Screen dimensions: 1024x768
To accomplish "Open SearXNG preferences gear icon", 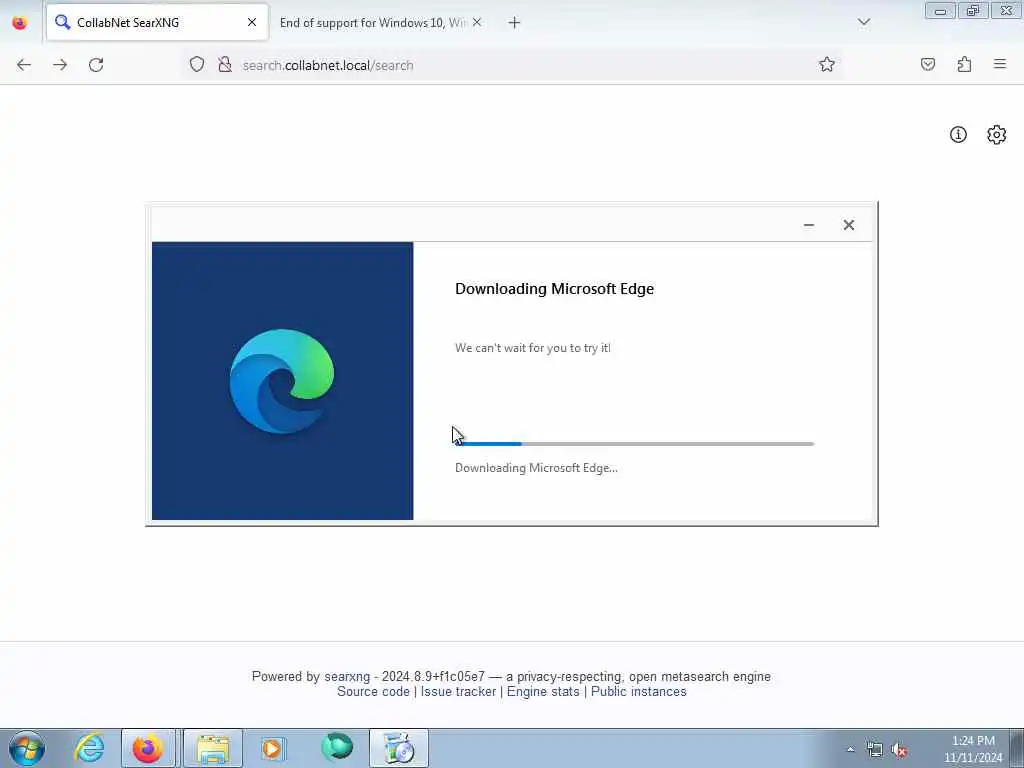I will tap(997, 135).
